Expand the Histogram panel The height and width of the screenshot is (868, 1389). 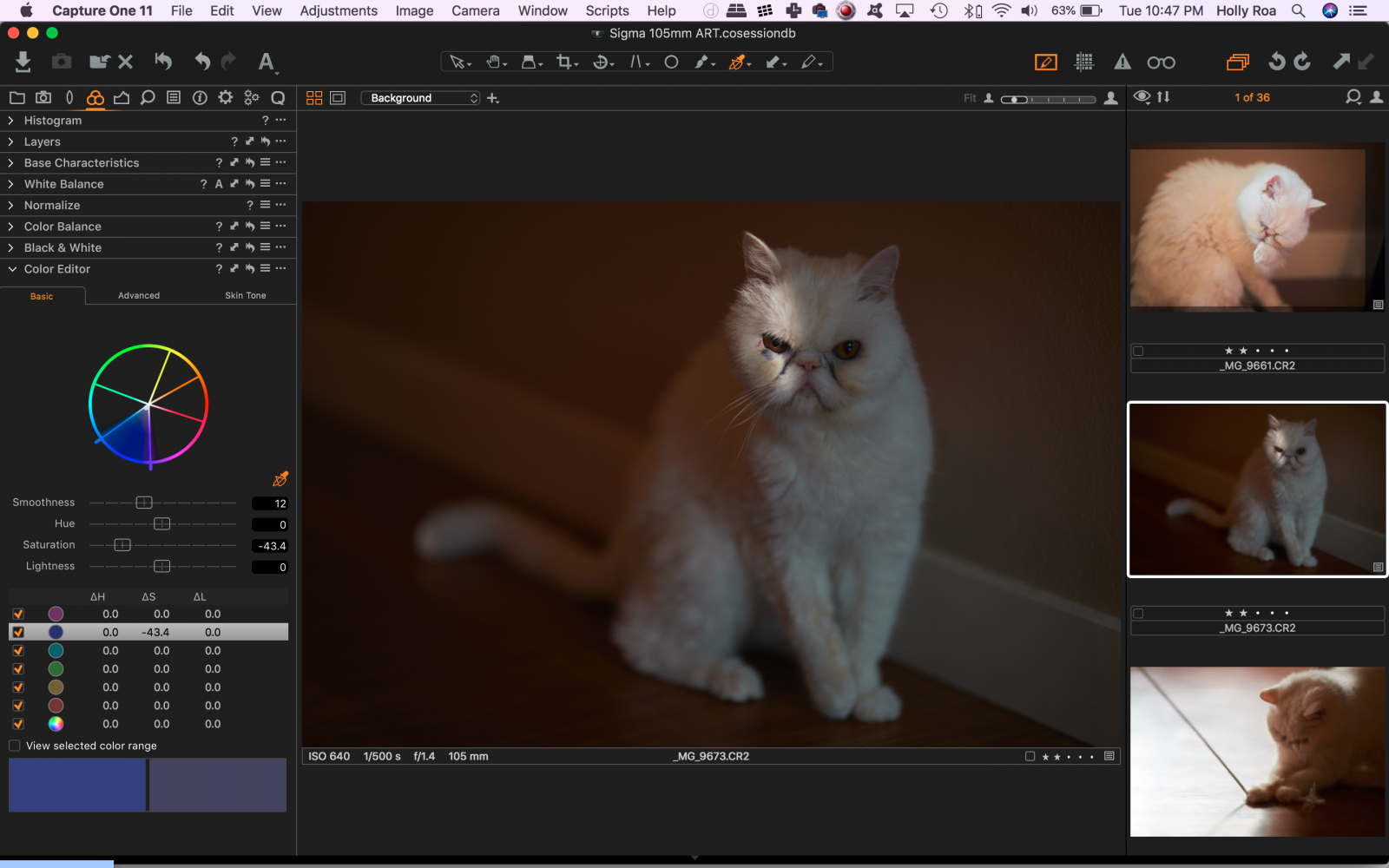click(x=11, y=120)
